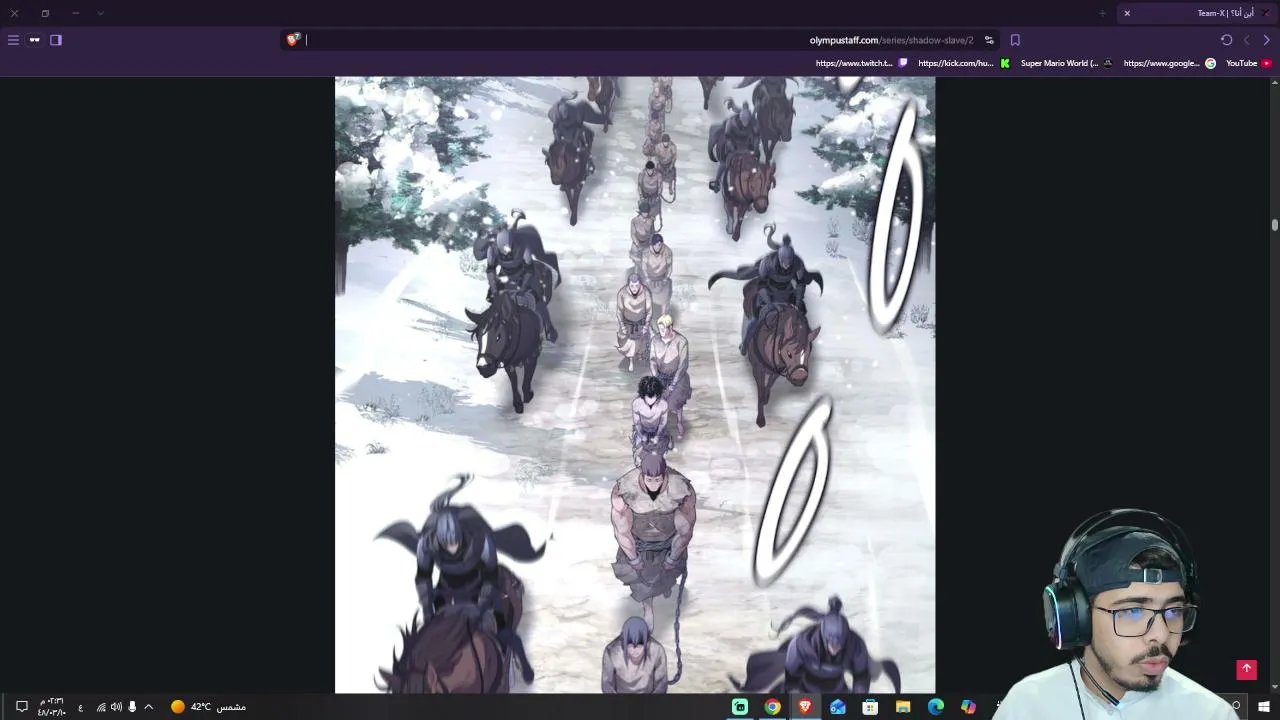The width and height of the screenshot is (1280, 720).
Task: Open site settings icon beside the URL
Action: click(989, 40)
